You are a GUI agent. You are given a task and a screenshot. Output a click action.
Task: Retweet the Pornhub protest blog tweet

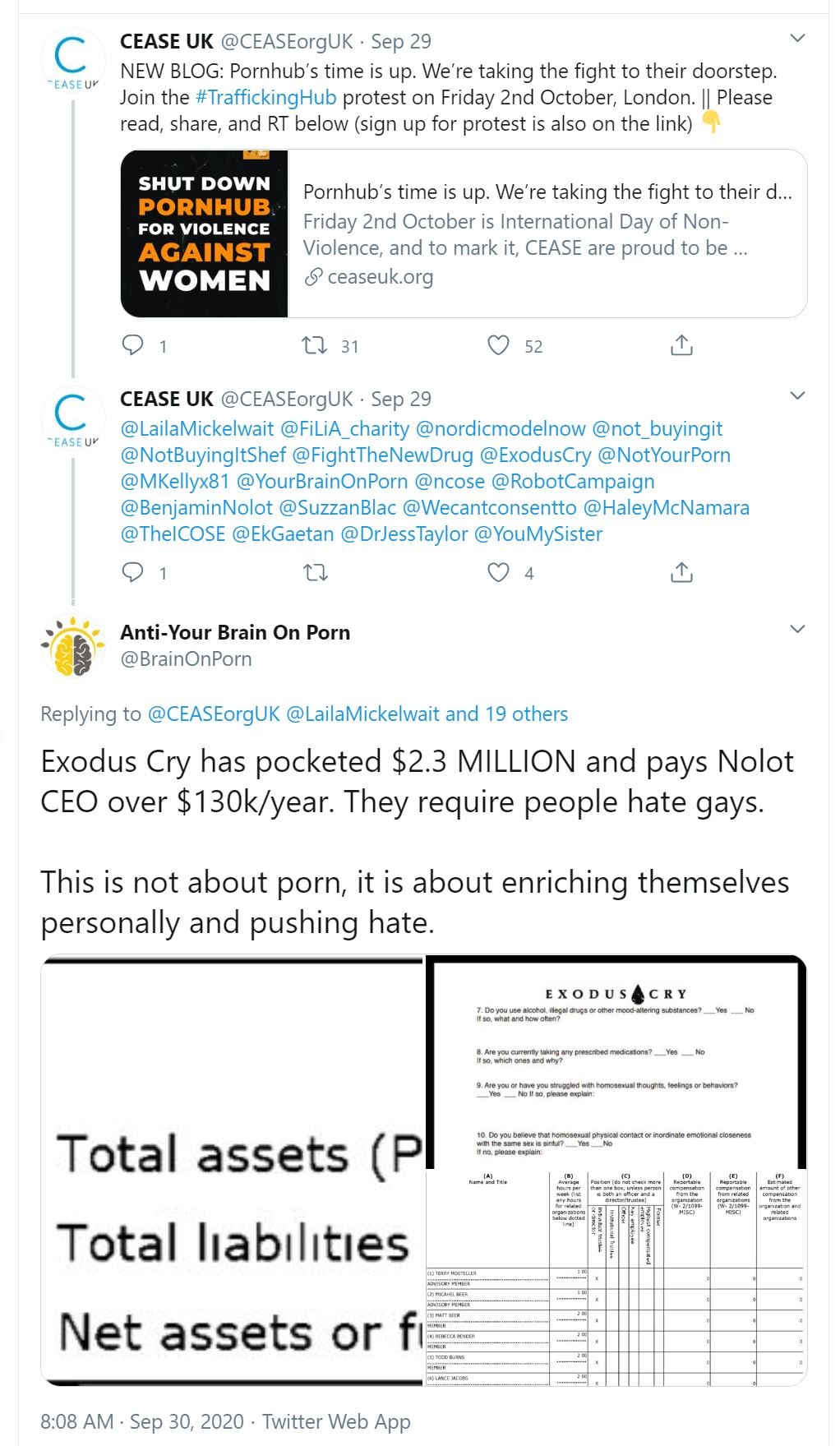coord(315,345)
